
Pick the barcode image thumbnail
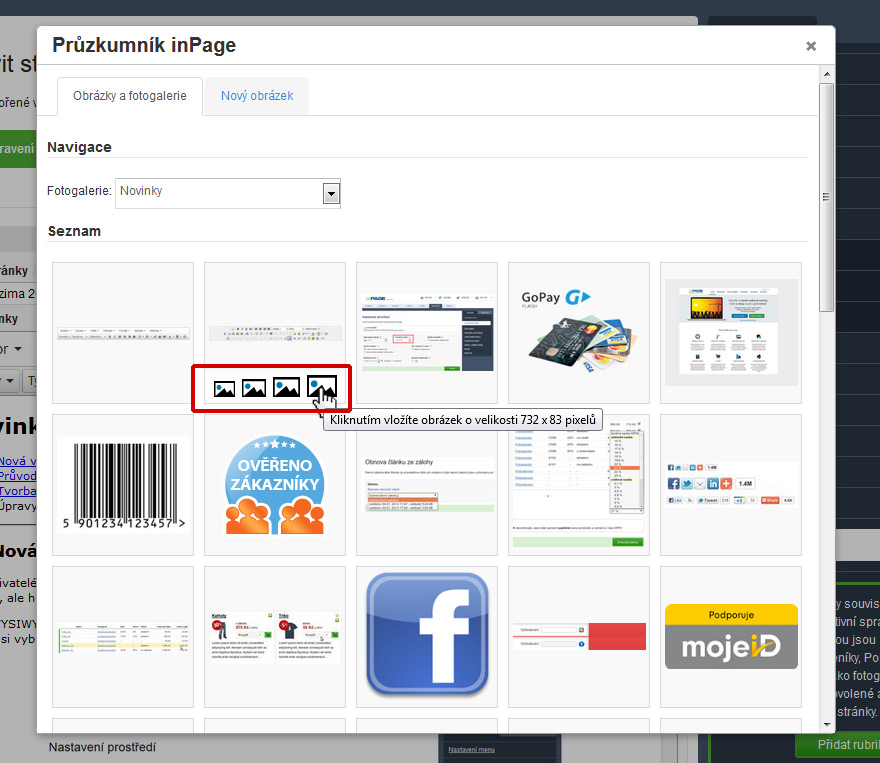(x=123, y=485)
